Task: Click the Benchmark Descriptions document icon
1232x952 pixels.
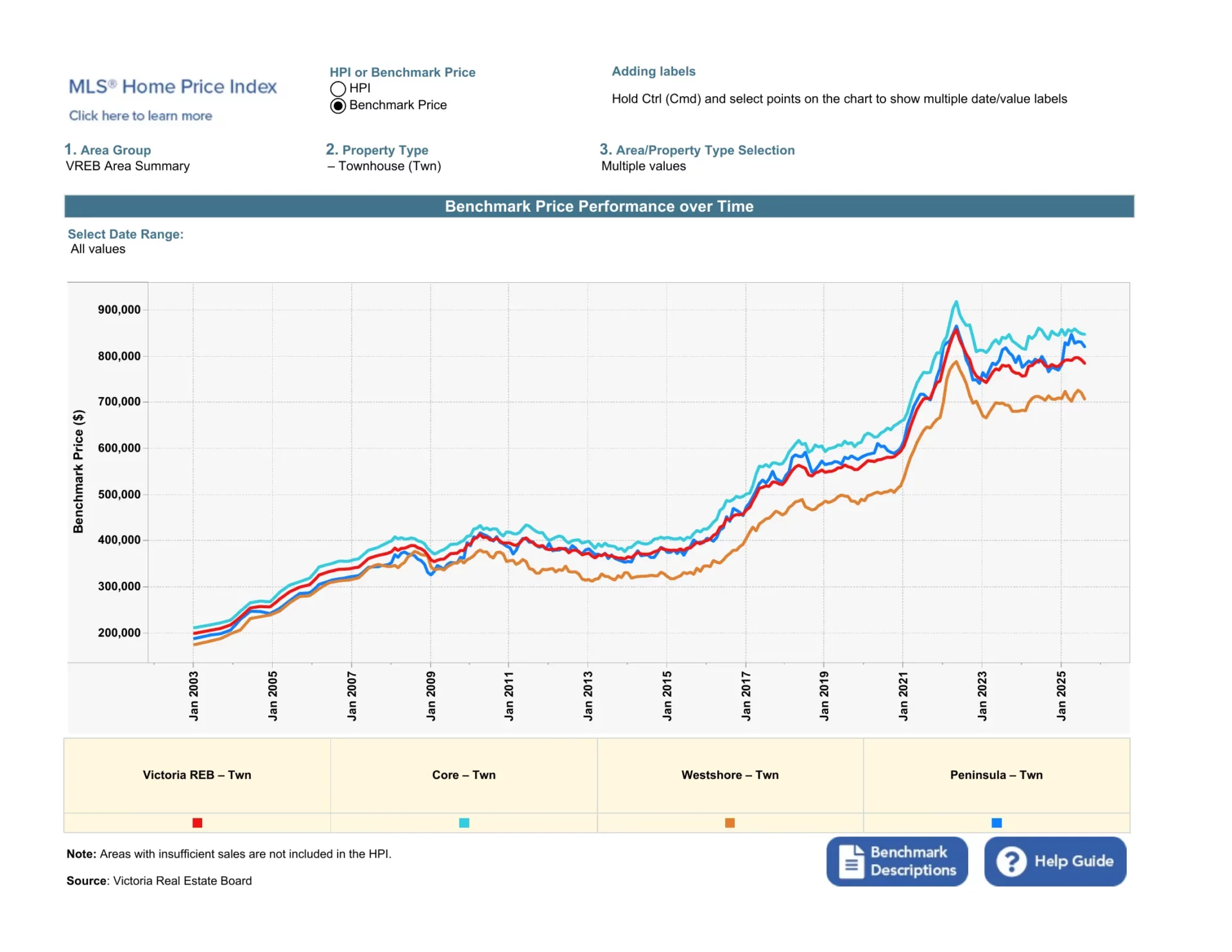Action: pos(851,862)
